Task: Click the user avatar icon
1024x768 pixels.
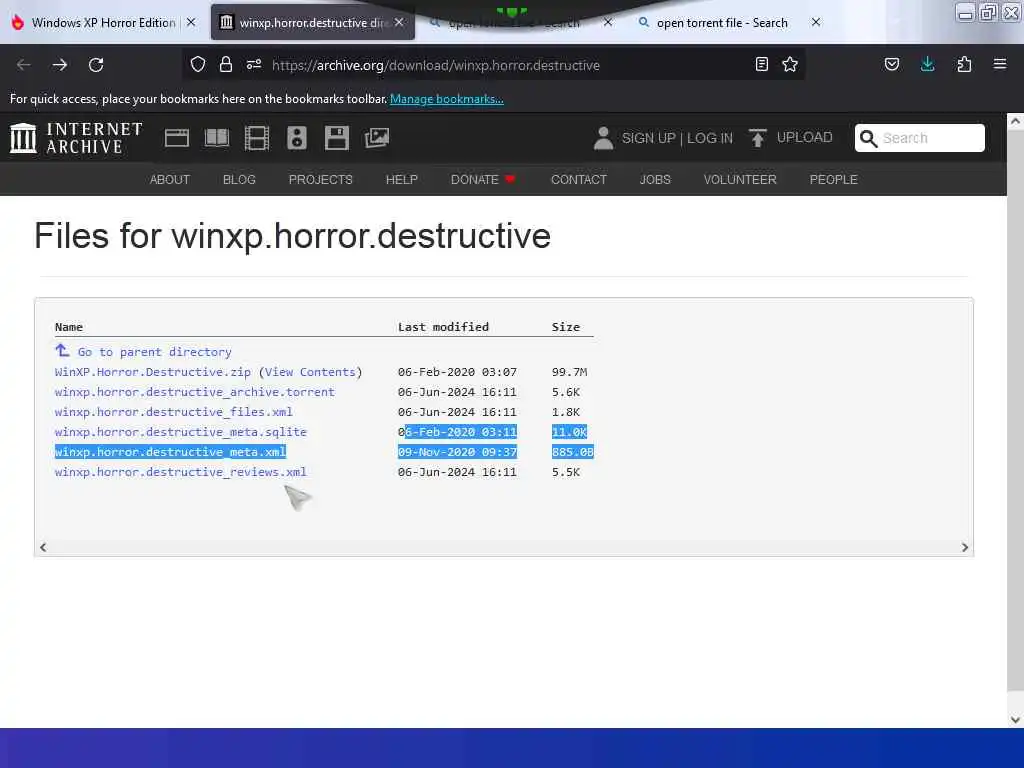Action: pyautogui.click(x=603, y=138)
